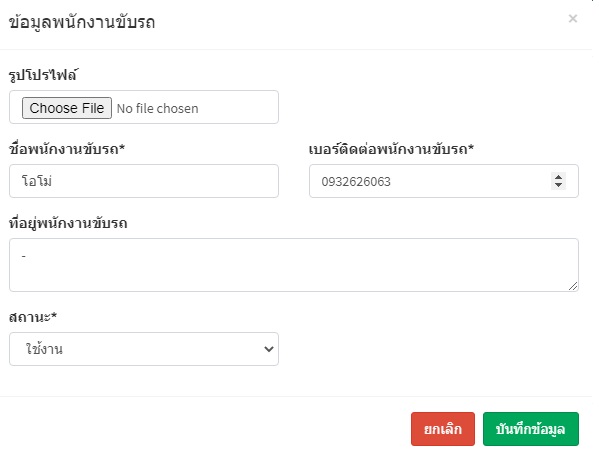
Task: Click the เบอร์ติดต่อพนักงานขับรถ* label
Action: [391, 149]
